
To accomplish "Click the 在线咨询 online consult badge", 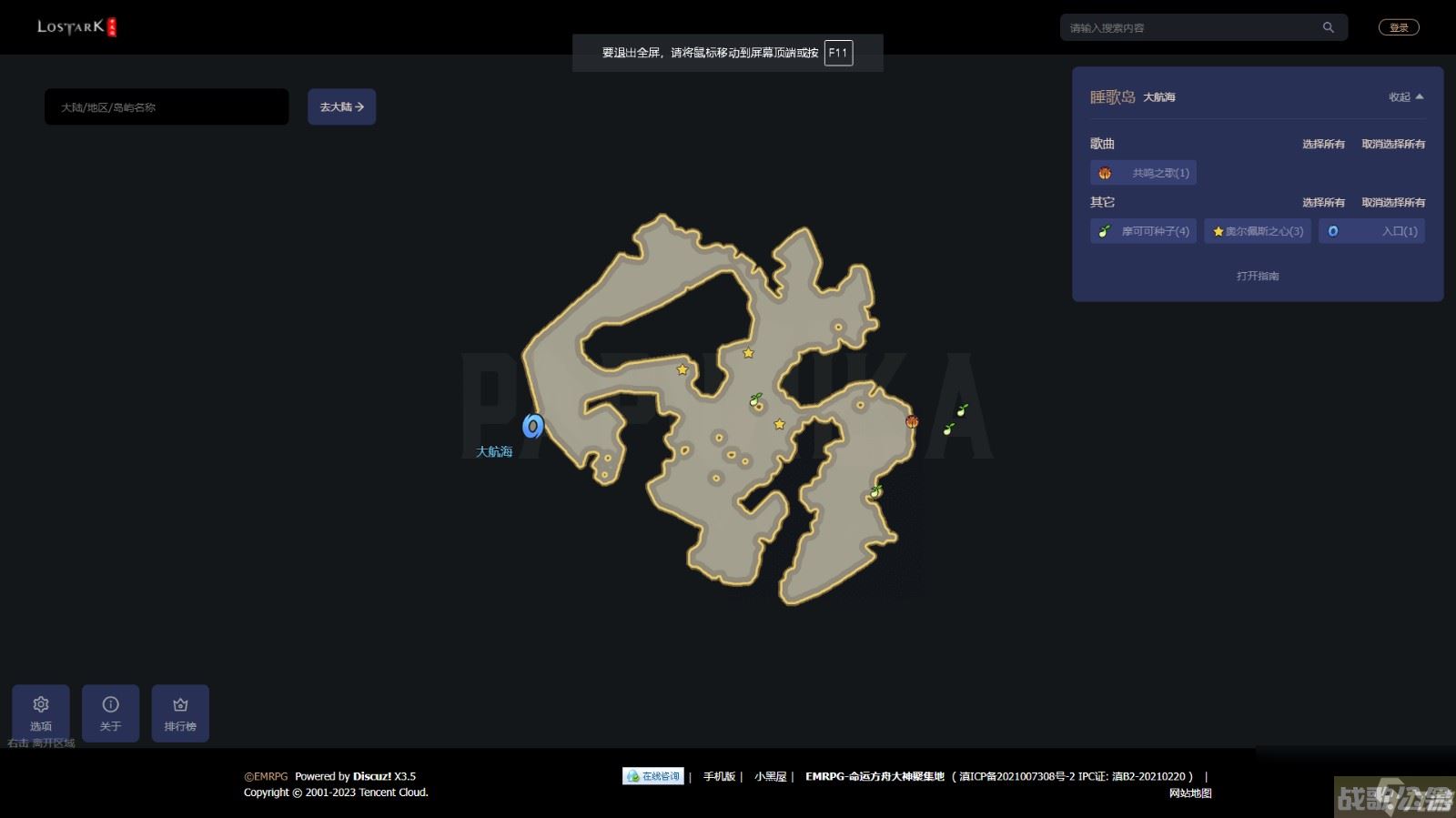I will pos(653,776).
